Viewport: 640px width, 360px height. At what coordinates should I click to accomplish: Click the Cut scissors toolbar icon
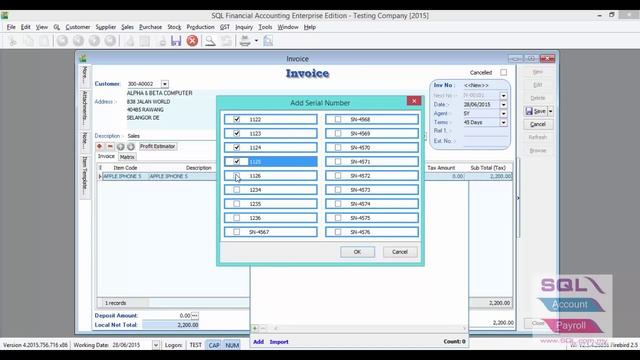13,41
